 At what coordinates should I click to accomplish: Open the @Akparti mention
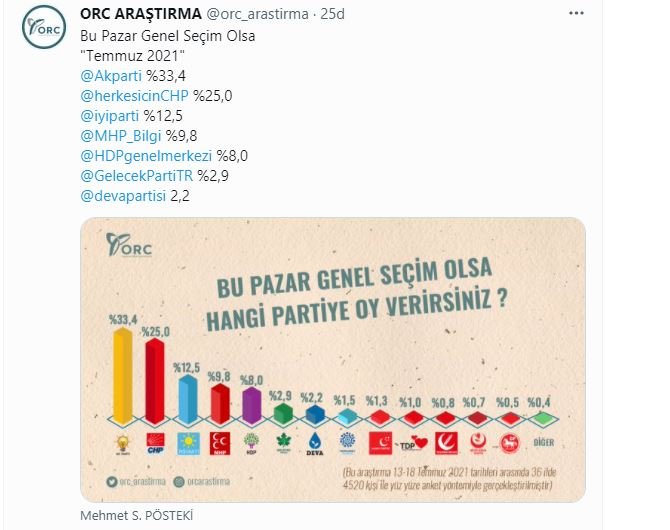pyautogui.click(x=111, y=76)
